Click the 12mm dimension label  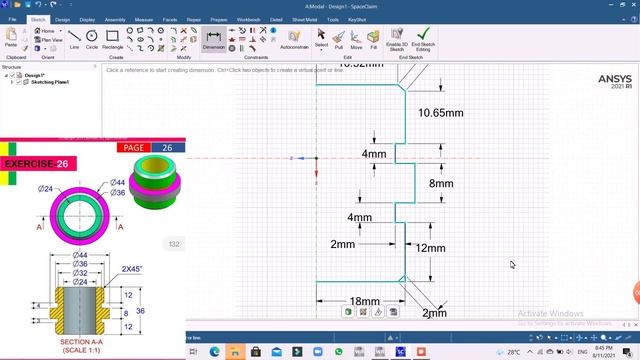[430, 248]
